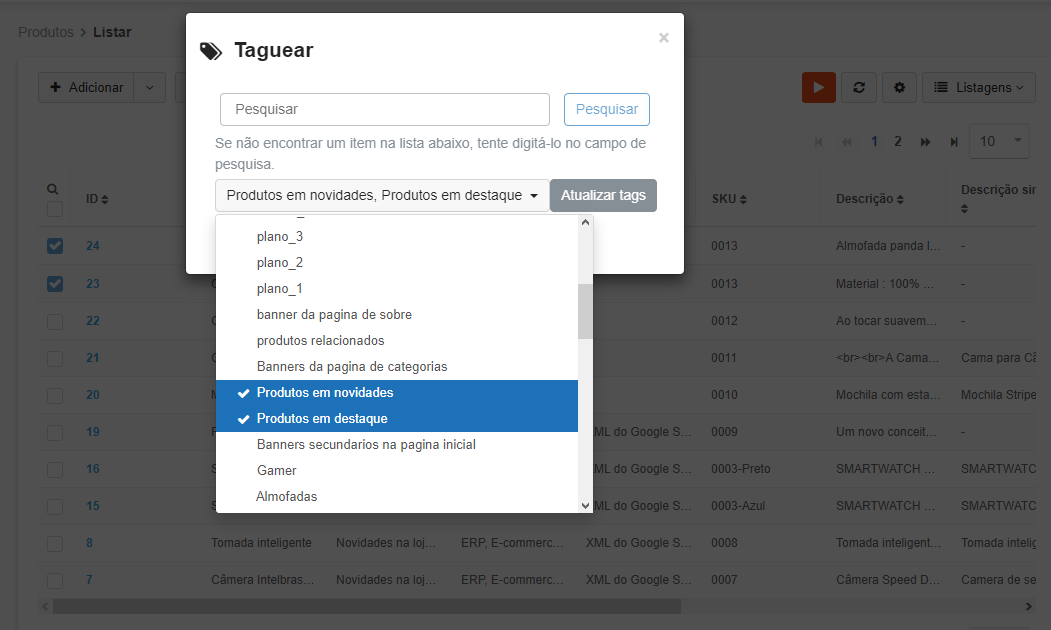1051x630 pixels.
Task: Click the Pesquisar search input field
Action: click(x=385, y=109)
